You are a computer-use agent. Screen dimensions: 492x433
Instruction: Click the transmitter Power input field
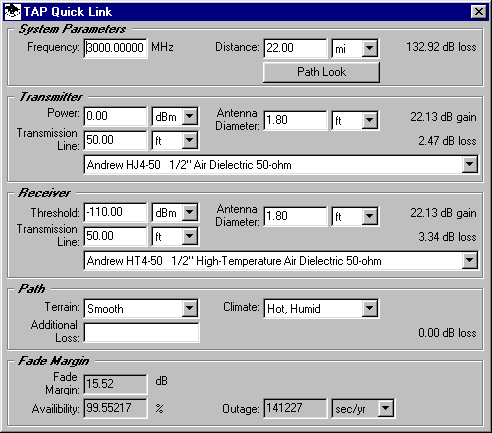(115, 116)
